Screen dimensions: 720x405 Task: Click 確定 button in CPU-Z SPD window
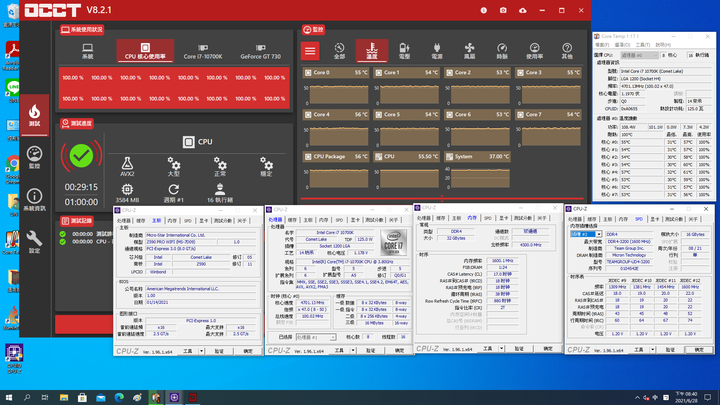pyautogui.click(x=699, y=349)
